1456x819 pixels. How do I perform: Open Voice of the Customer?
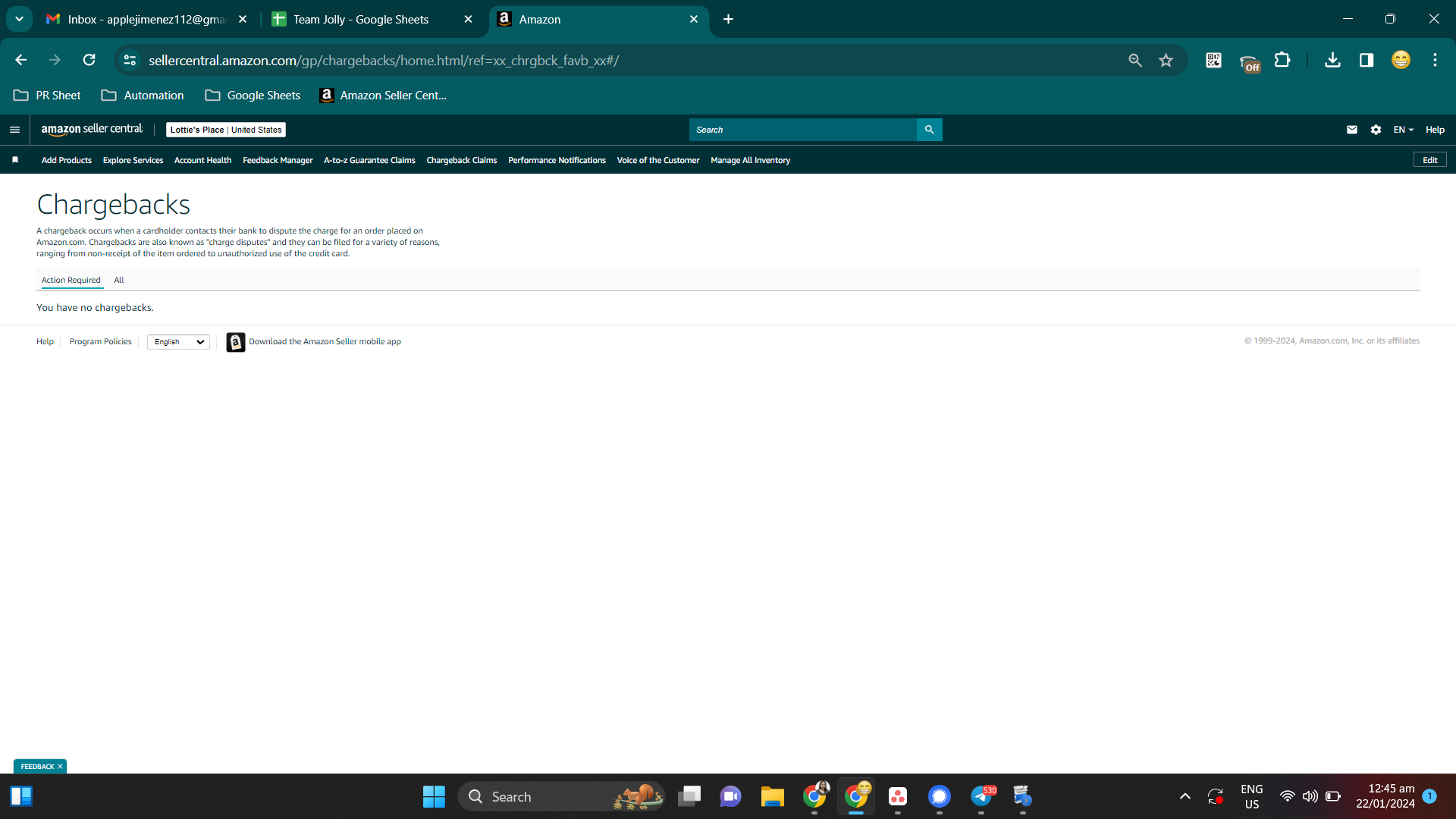[658, 160]
